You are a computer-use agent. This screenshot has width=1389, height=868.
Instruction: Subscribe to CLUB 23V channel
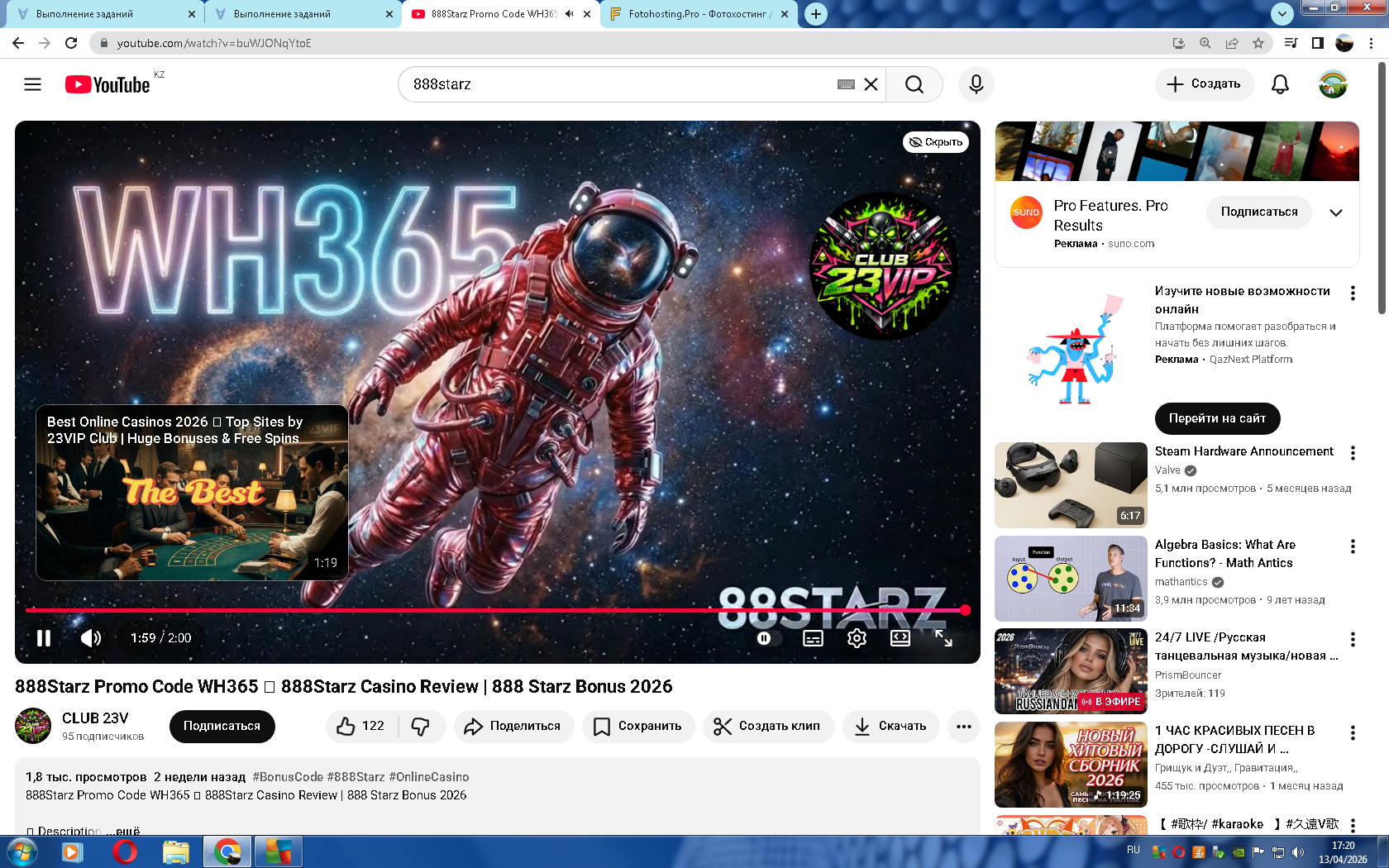(222, 726)
